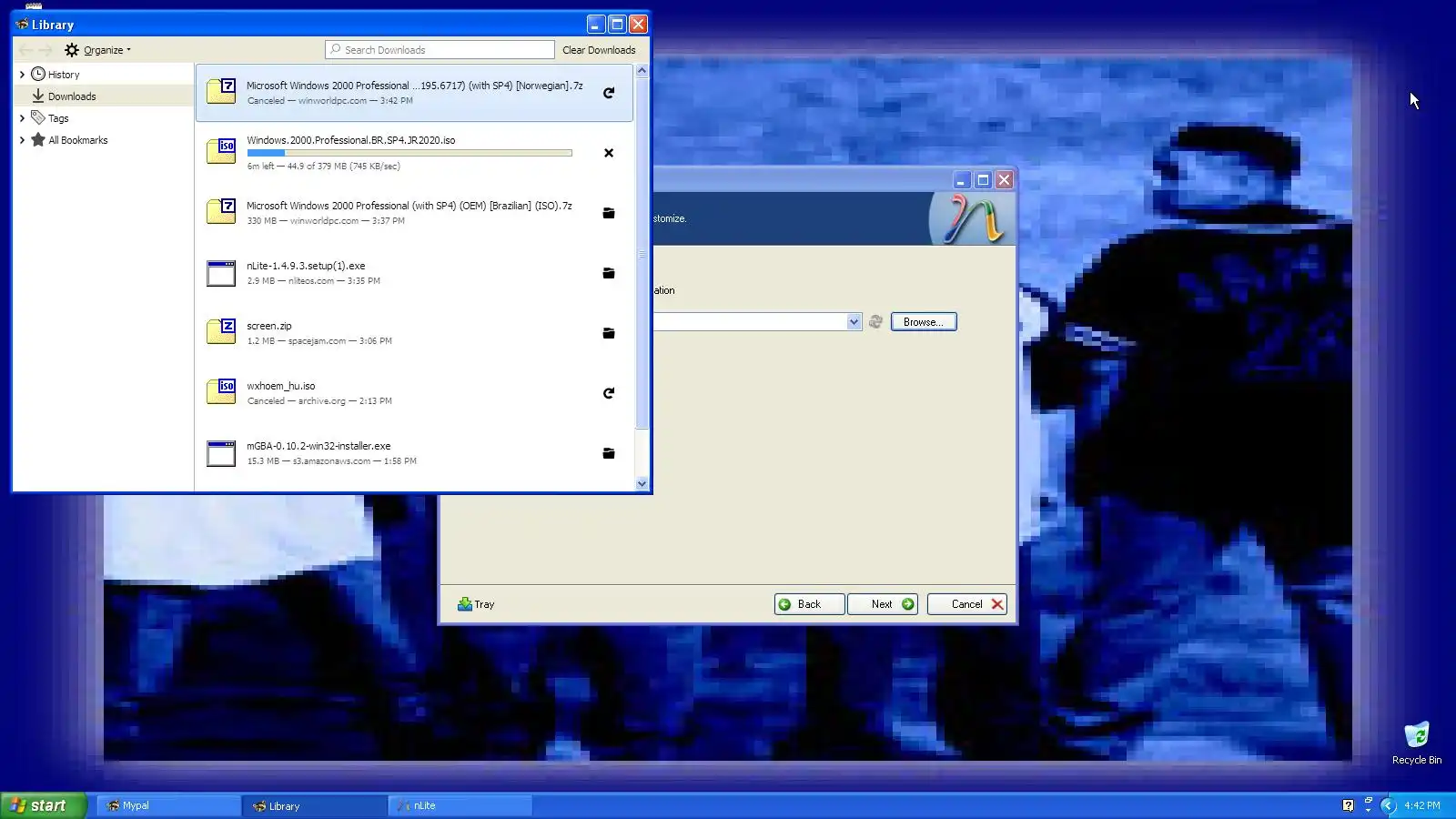Select All Bookmarks in the Library sidebar
1456x819 pixels.
click(103, 140)
